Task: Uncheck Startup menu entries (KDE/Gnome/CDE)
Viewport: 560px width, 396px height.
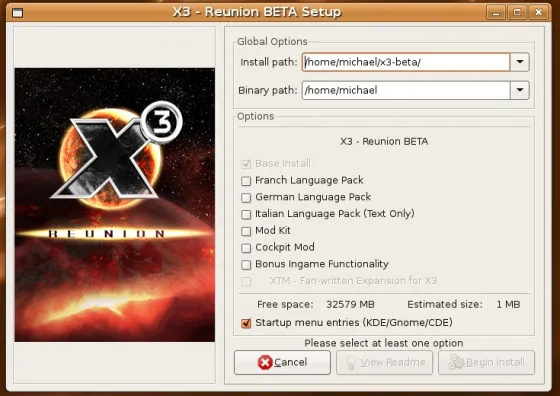Action: coord(246,323)
